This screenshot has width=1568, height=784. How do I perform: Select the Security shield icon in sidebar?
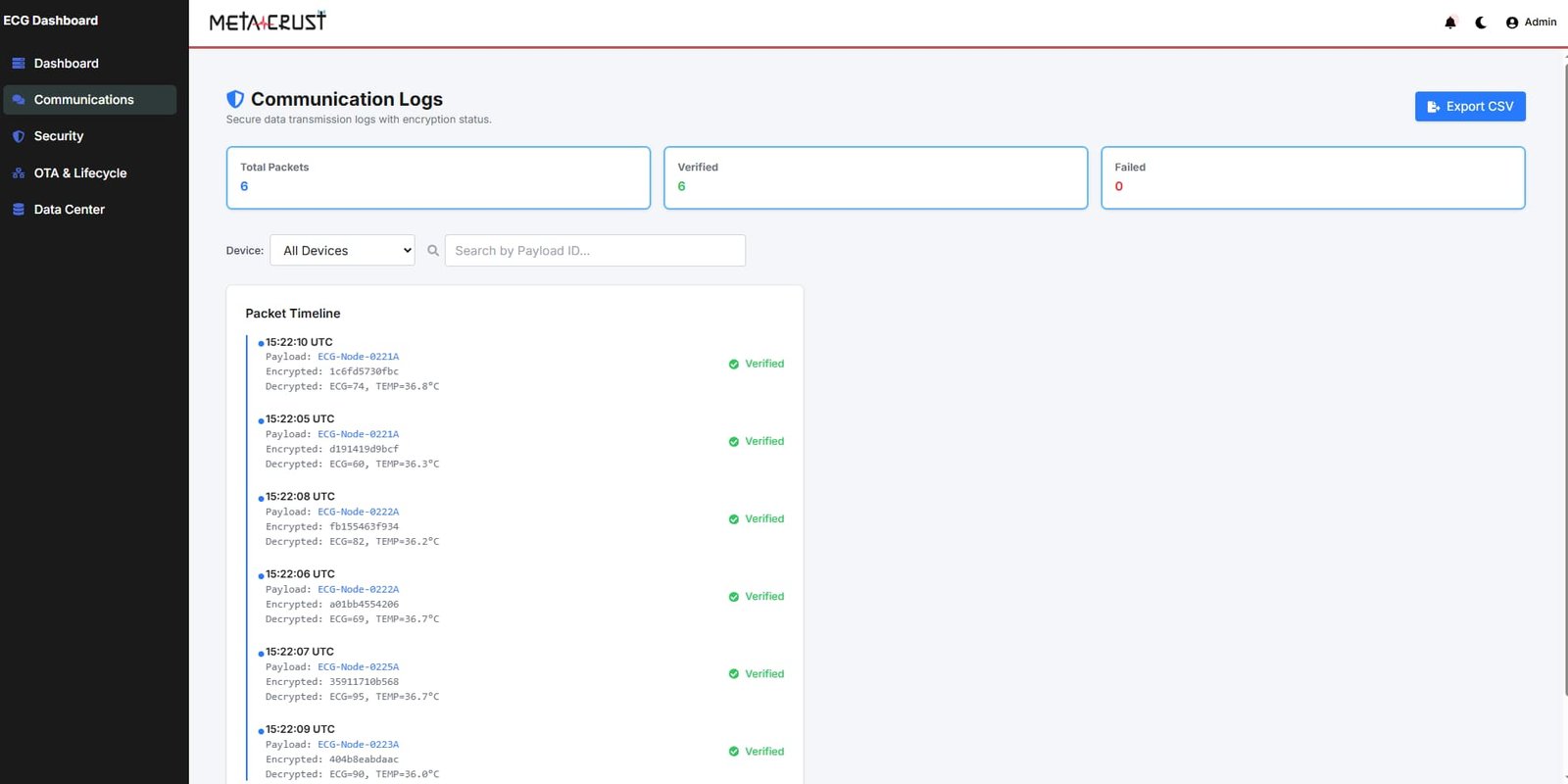point(19,136)
